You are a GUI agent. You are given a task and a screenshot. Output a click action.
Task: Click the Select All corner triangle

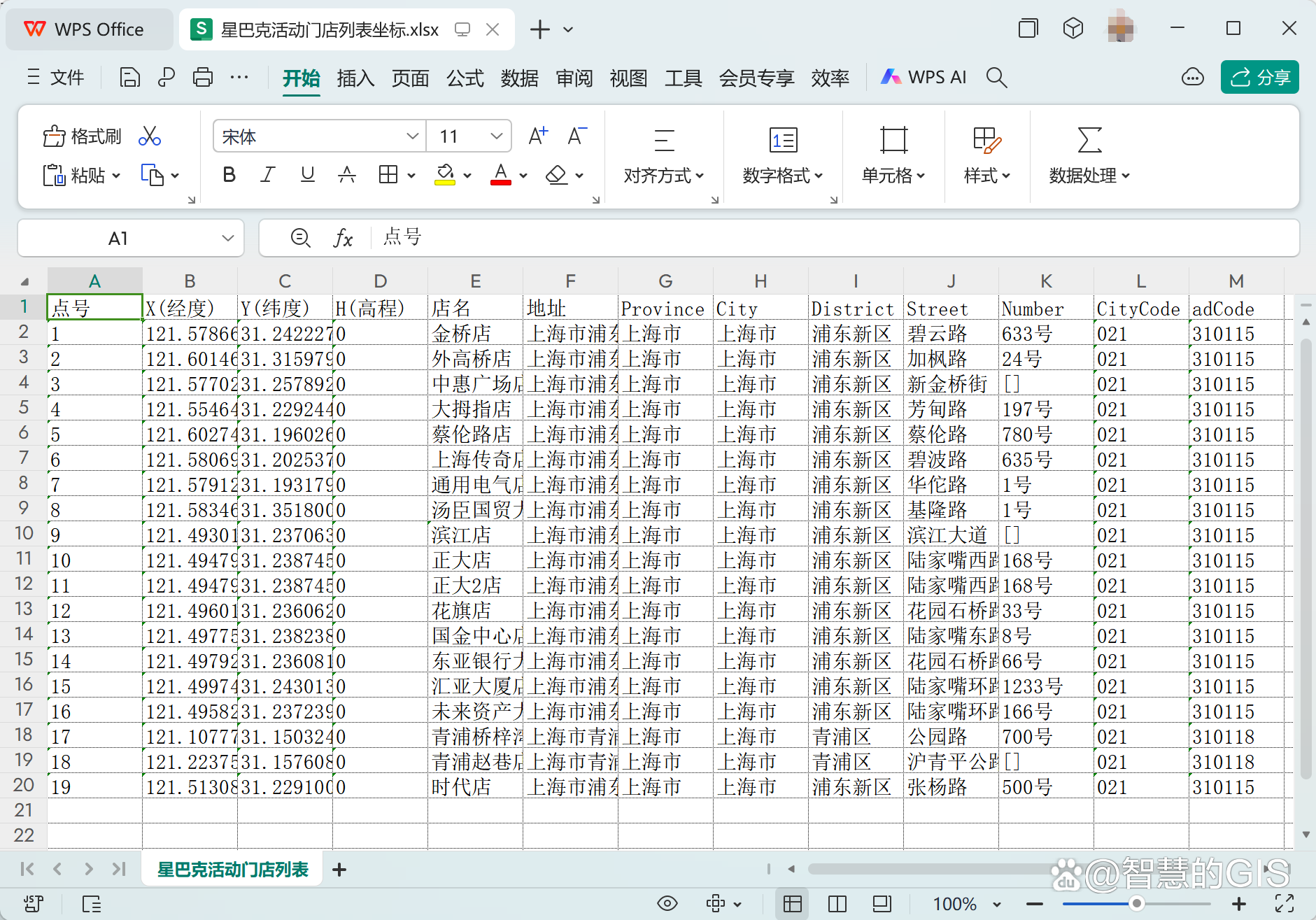pos(24,281)
